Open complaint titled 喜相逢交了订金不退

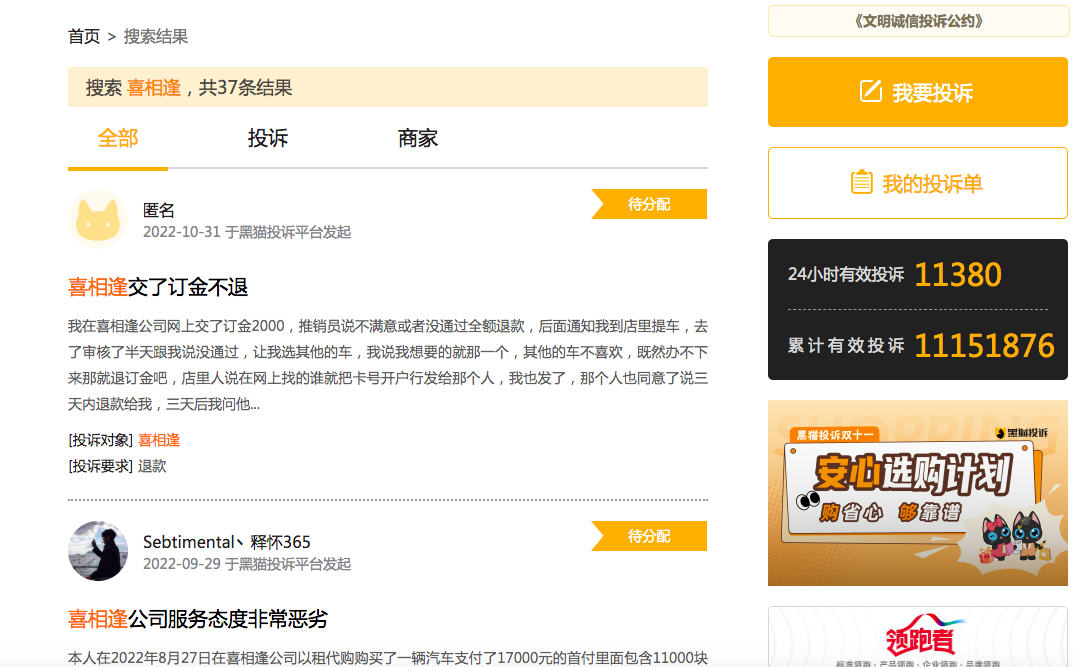(x=158, y=287)
